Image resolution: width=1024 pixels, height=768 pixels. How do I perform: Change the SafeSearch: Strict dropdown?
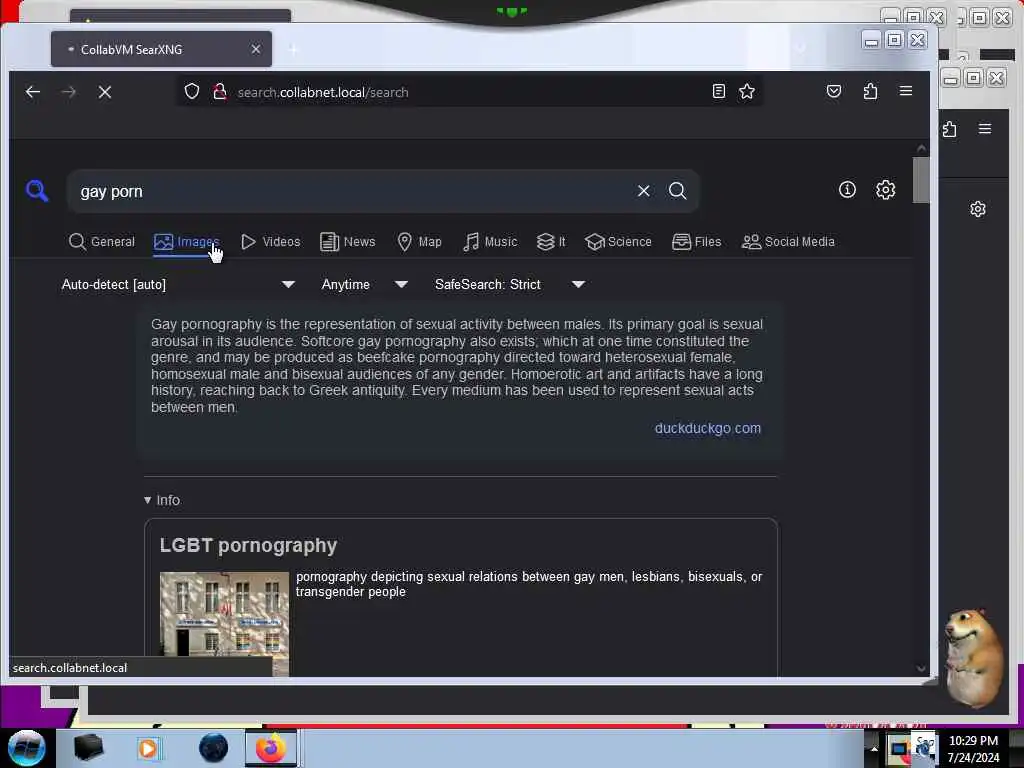pos(509,285)
